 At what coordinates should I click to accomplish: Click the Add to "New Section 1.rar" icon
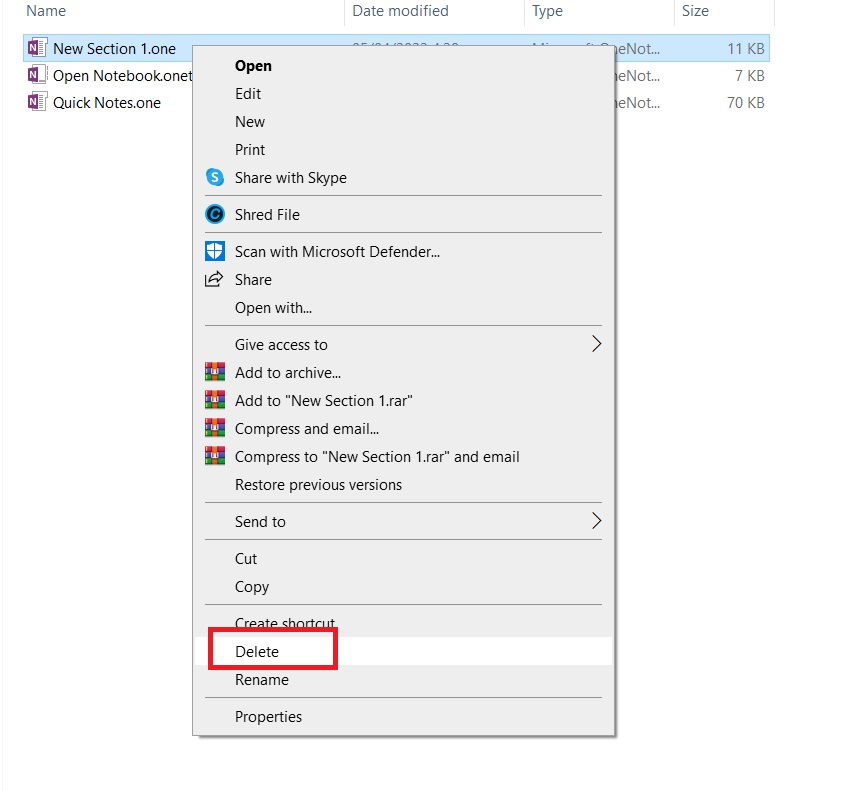pos(214,400)
